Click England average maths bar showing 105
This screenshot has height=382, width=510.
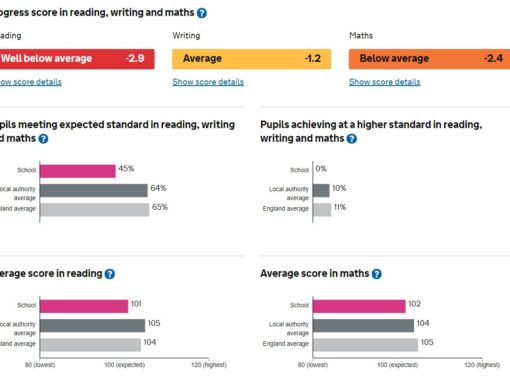point(366,345)
